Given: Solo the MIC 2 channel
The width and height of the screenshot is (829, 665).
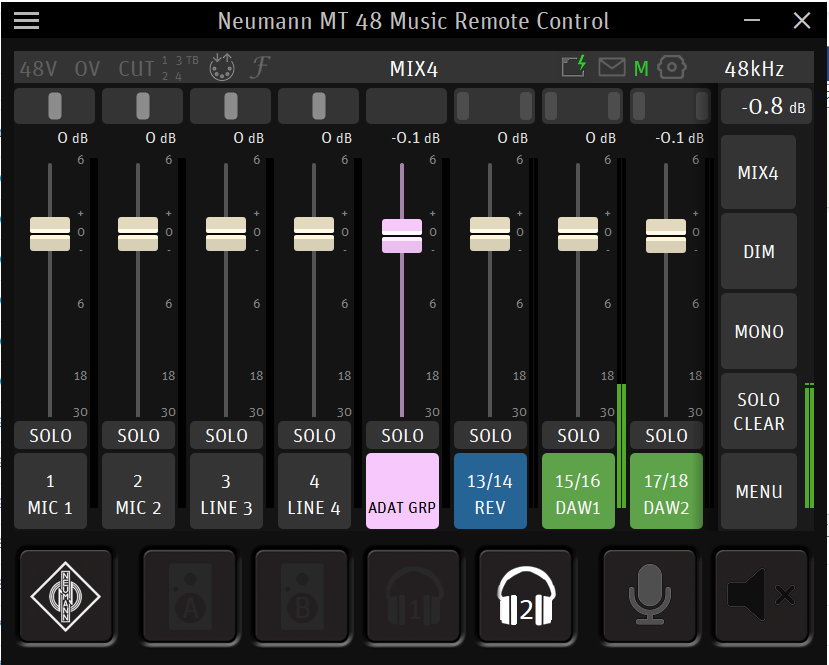Looking at the screenshot, I should pyautogui.click(x=139, y=436).
